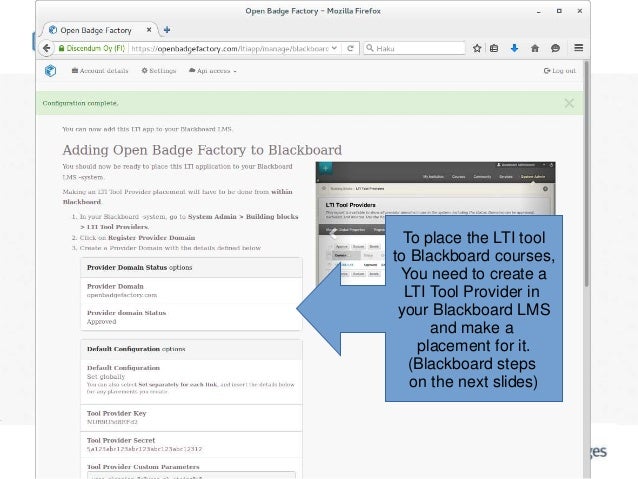This screenshot has width=638, height=479.
Task: Click the Open Badge Factory cube logo
Action: pos(50,71)
